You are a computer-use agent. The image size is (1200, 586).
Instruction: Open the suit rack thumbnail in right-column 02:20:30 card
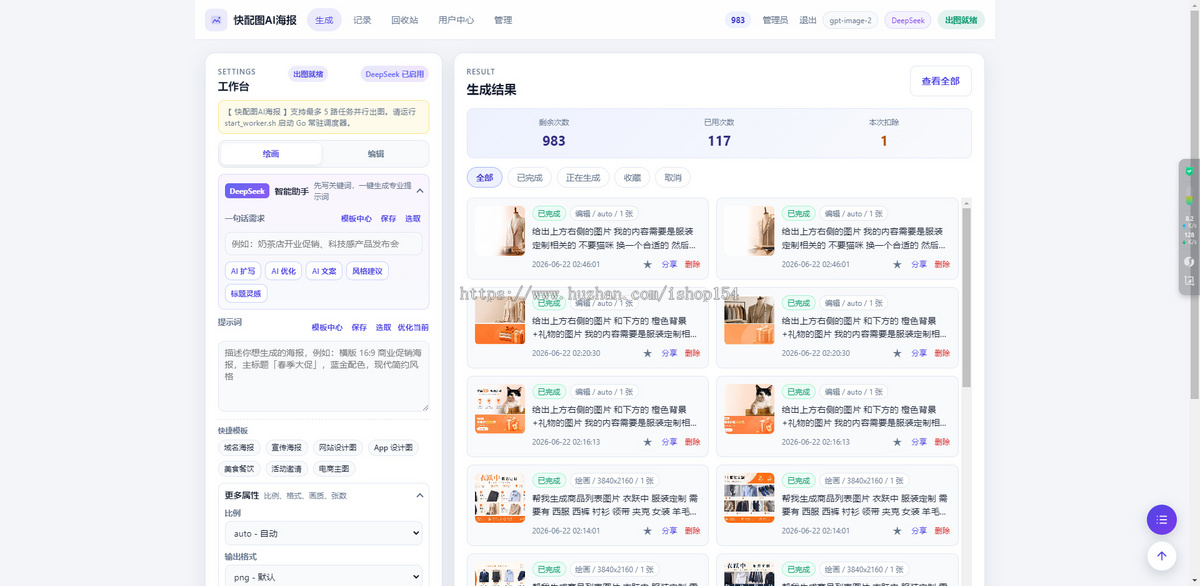[749, 320]
